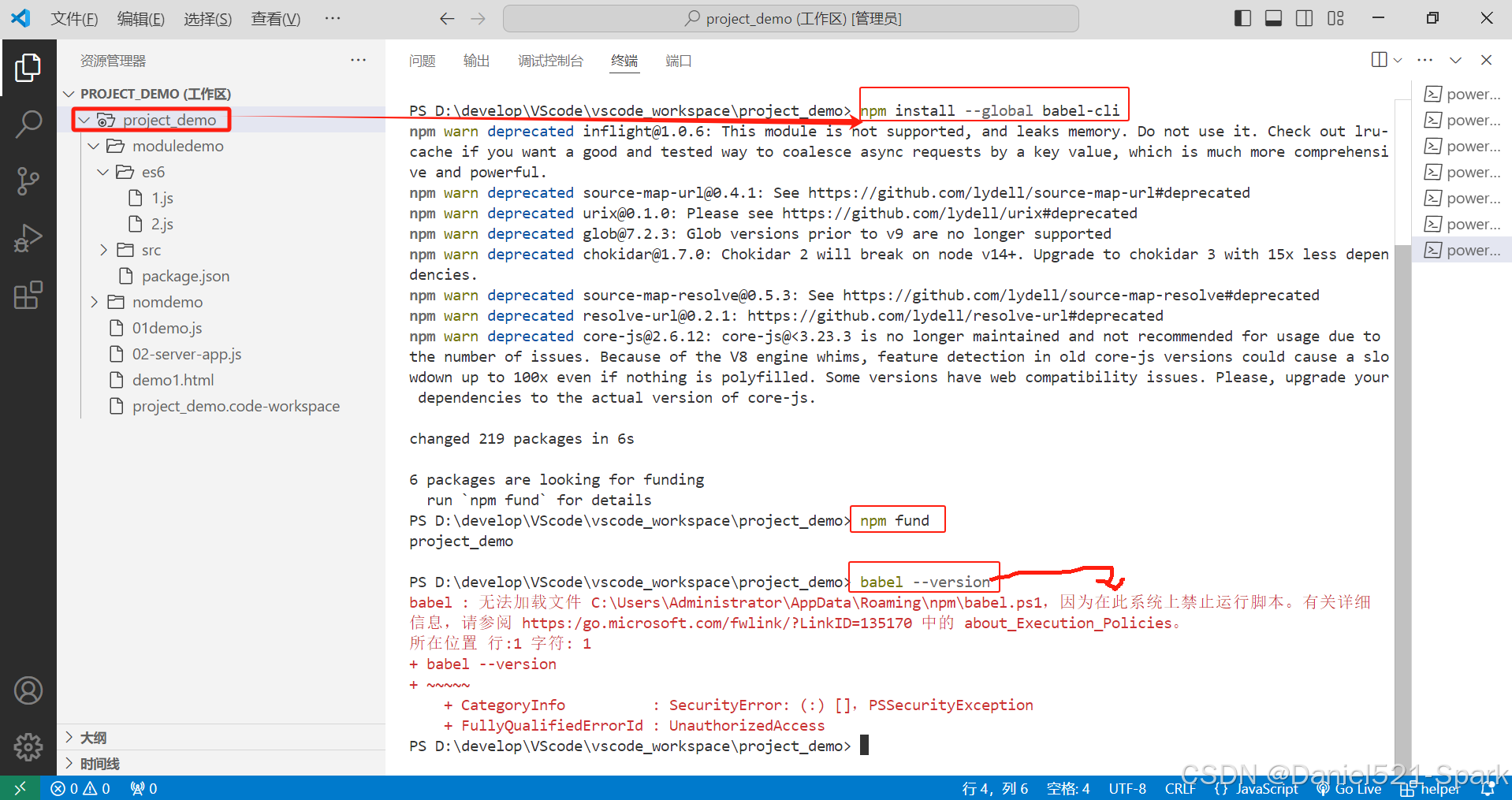Switch to the 输出 tab

[476, 61]
